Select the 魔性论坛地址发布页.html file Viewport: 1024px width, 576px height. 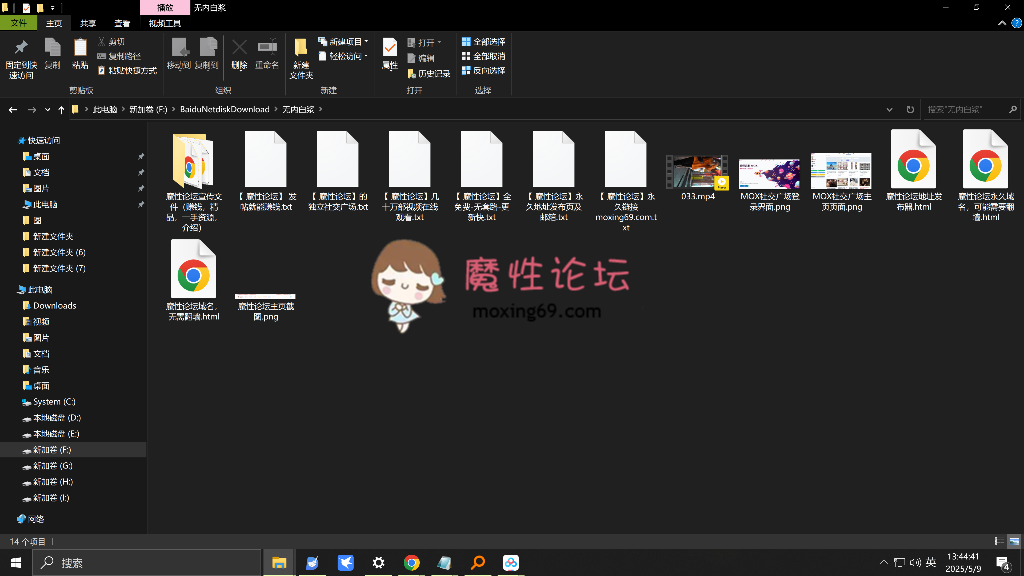(x=914, y=170)
